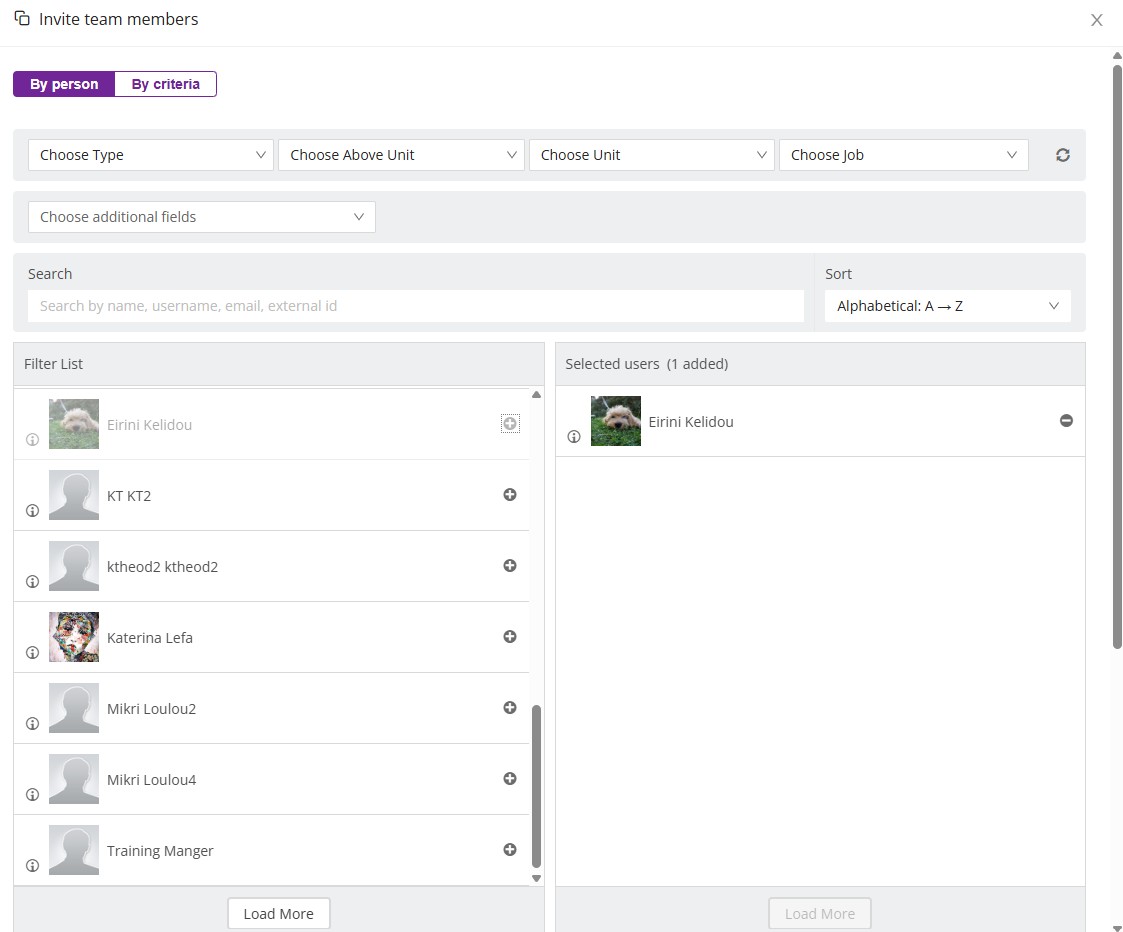Click the name 'Mikri Loulou2'
The image size is (1123, 932).
(151, 708)
